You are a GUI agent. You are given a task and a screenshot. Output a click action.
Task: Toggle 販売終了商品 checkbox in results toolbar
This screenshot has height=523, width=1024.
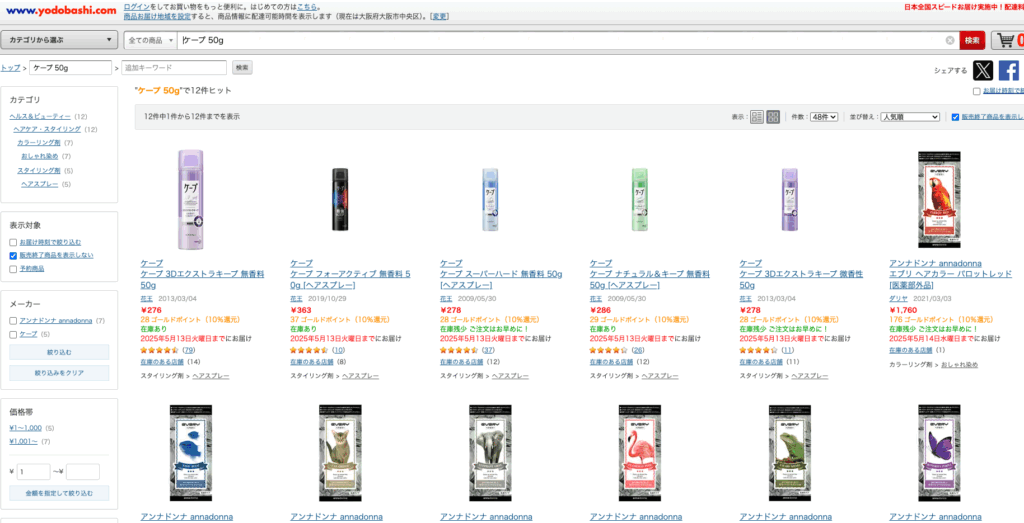pos(955,117)
